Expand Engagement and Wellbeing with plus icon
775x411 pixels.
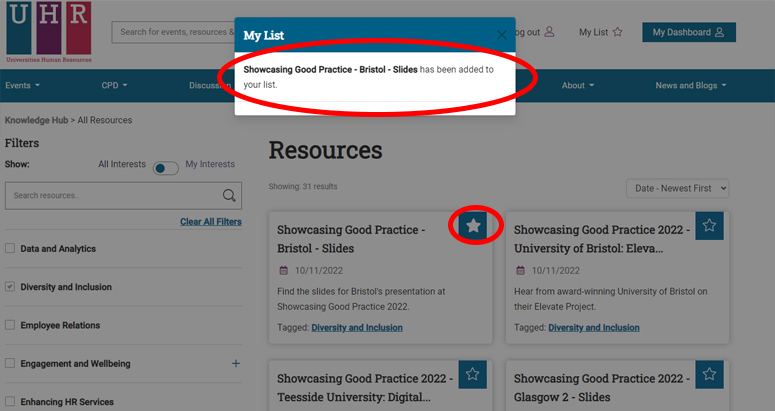pyautogui.click(x=236, y=364)
